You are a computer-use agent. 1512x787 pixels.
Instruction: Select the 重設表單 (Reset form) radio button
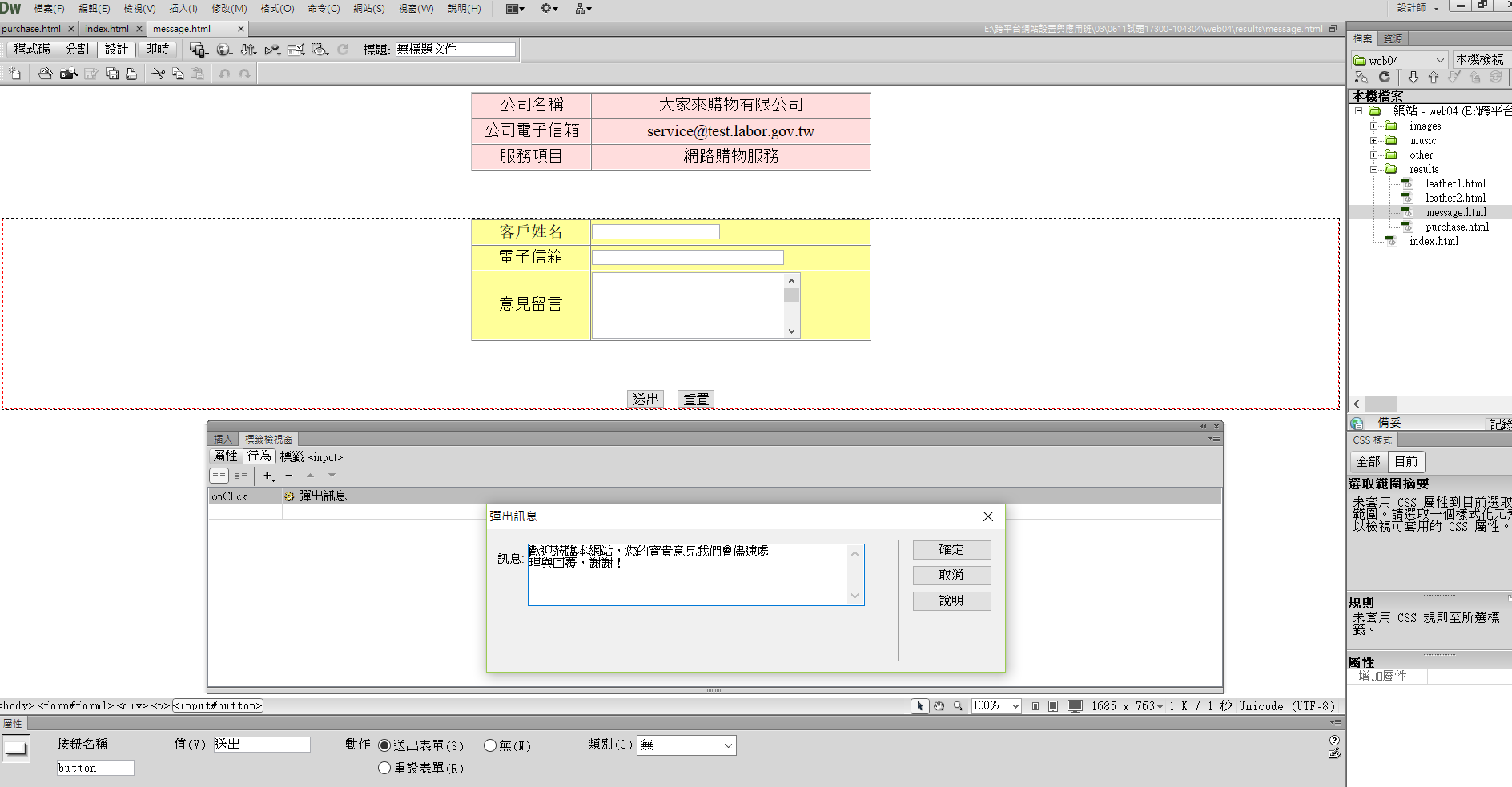pos(384,768)
